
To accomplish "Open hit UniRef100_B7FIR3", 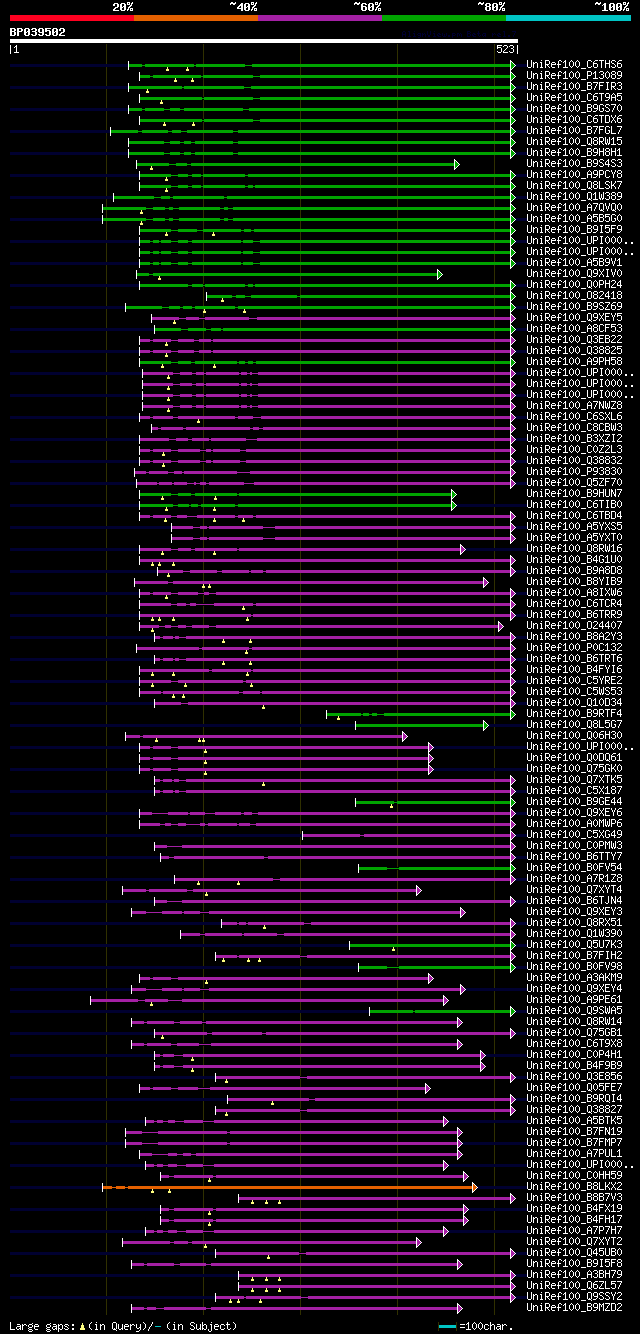I will [x=574, y=86].
